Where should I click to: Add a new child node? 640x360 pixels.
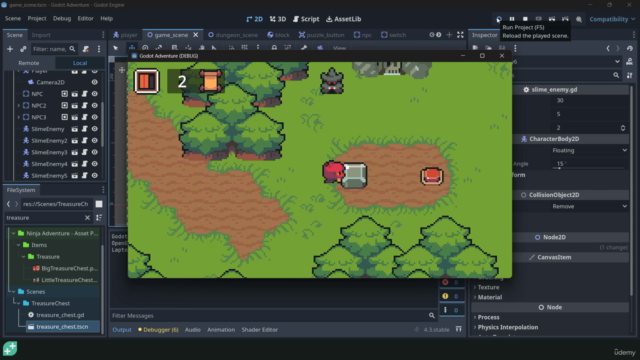tap(10, 49)
